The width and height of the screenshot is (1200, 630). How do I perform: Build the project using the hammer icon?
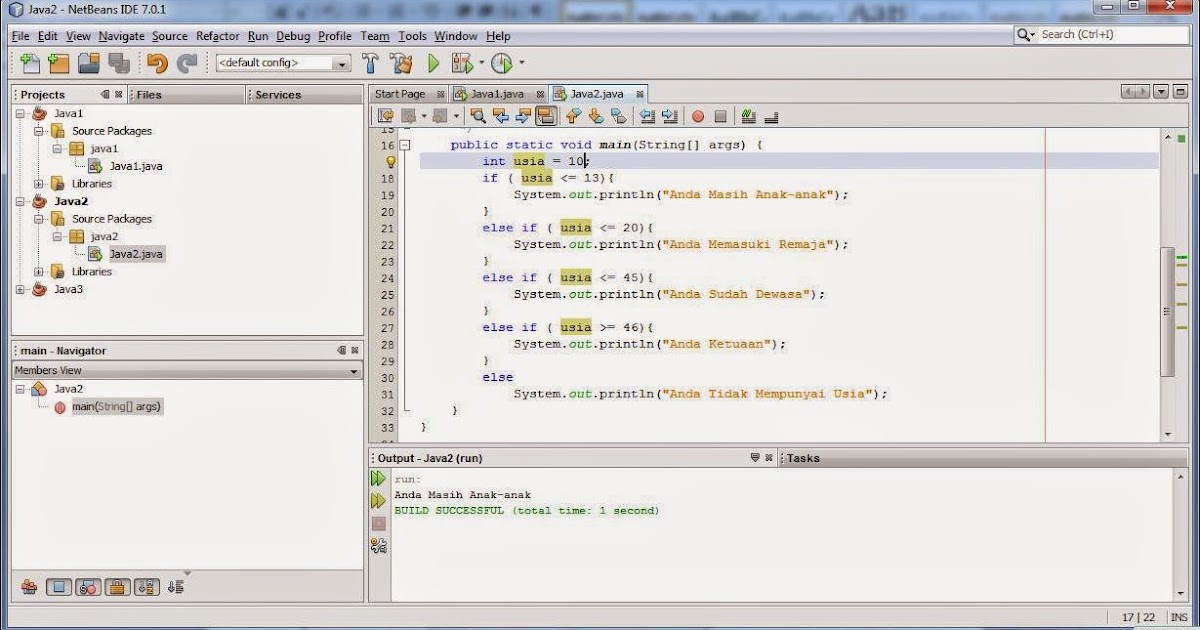369,62
